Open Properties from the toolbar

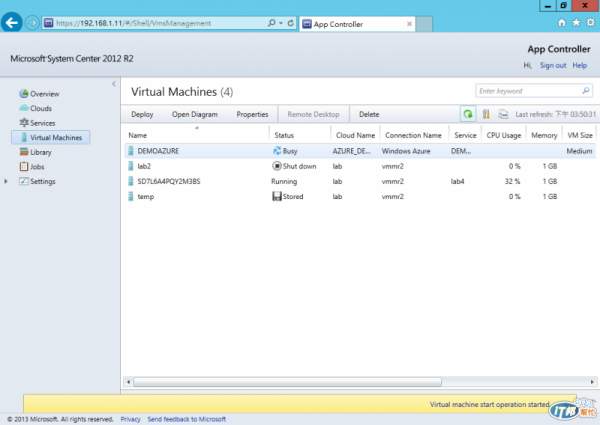252,114
